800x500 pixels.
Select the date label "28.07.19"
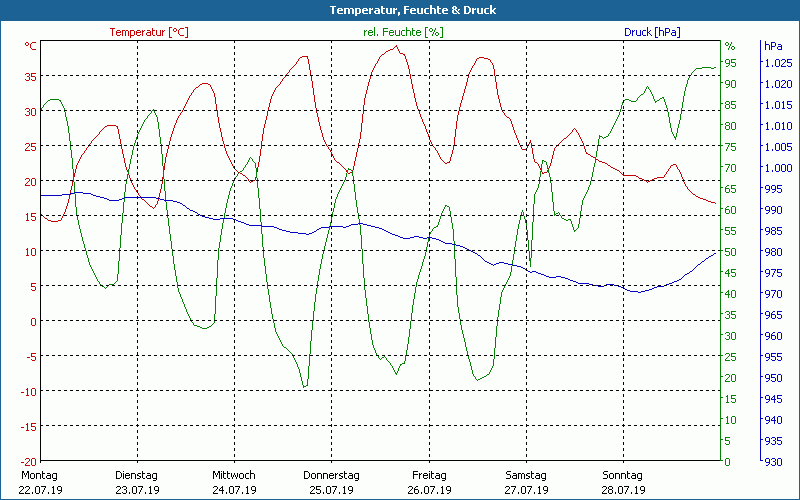point(623,490)
